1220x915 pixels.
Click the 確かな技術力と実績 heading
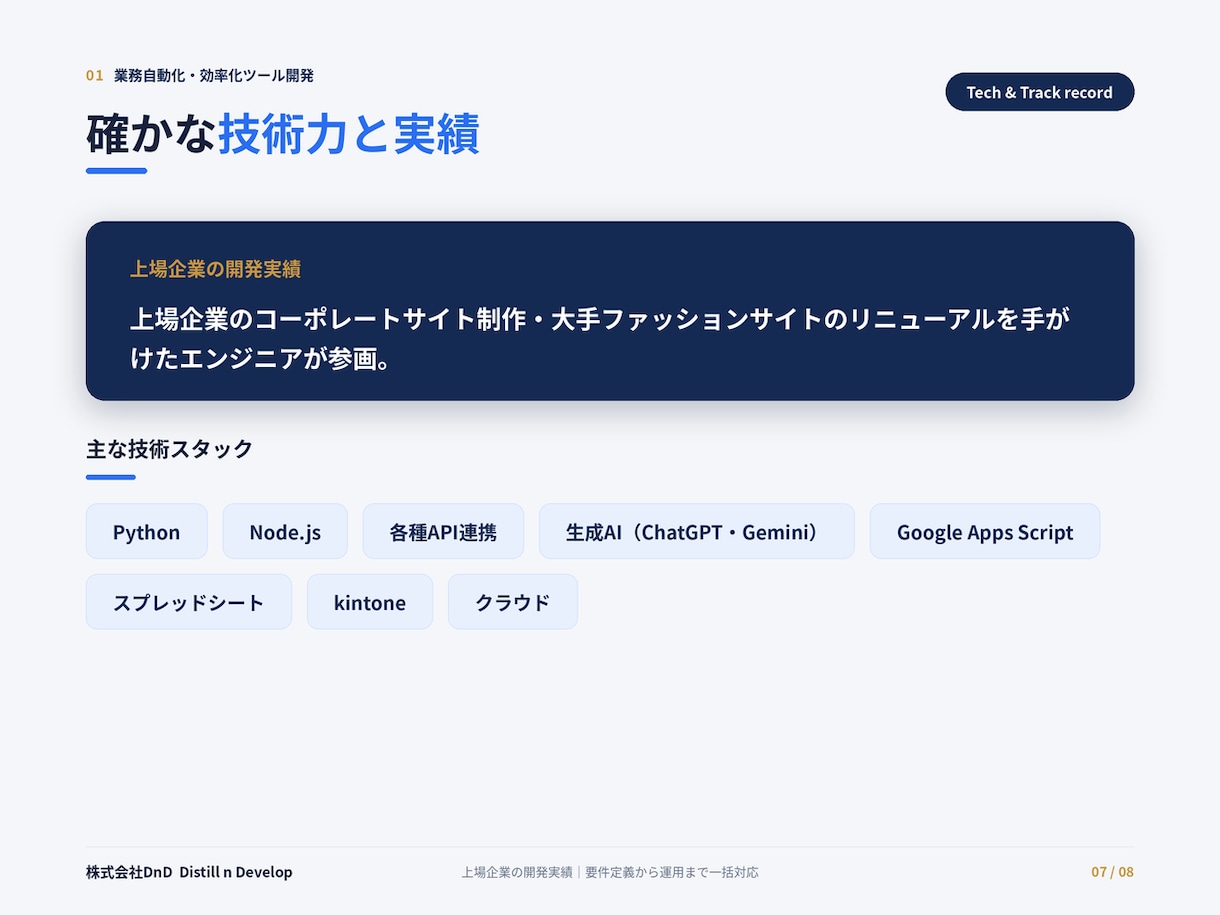(283, 134)
